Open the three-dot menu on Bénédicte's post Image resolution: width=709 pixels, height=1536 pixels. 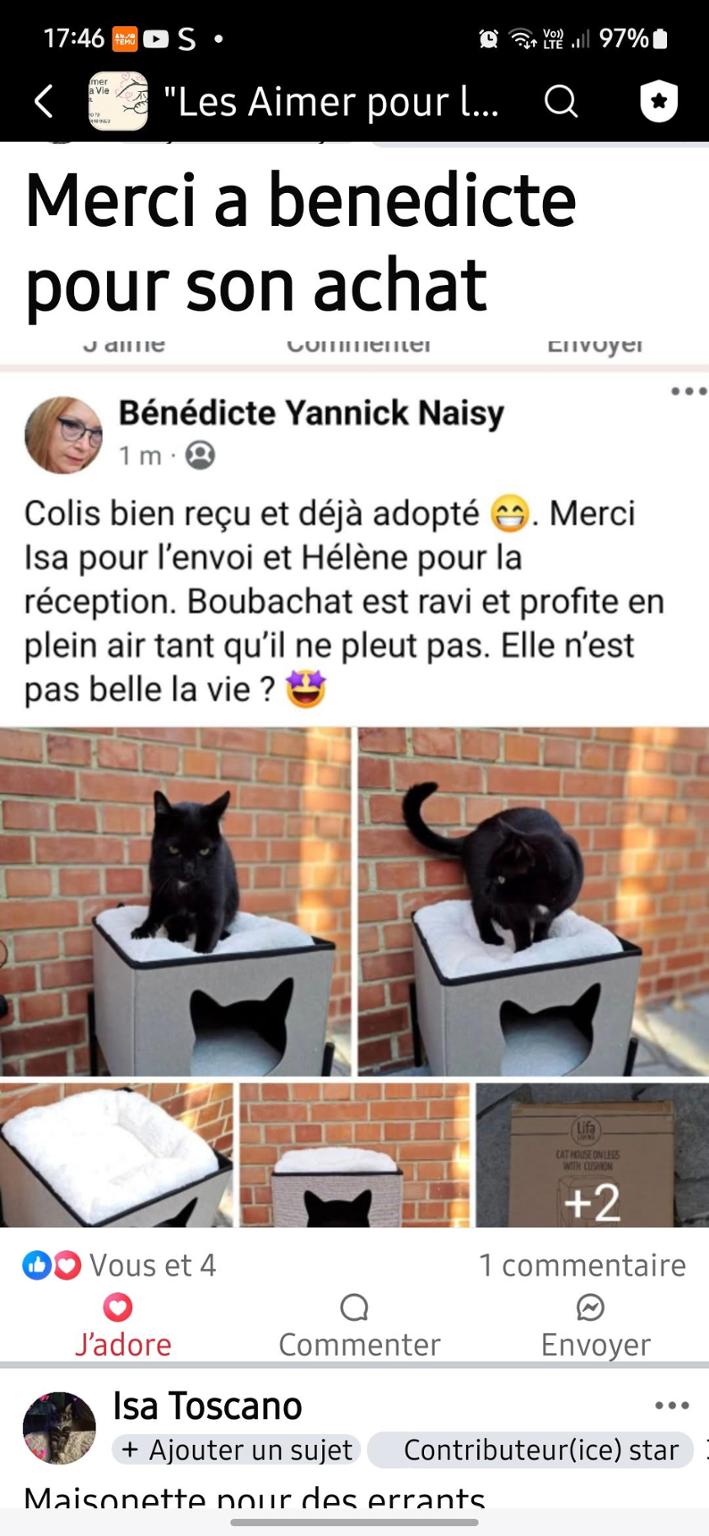pos(688,391)
